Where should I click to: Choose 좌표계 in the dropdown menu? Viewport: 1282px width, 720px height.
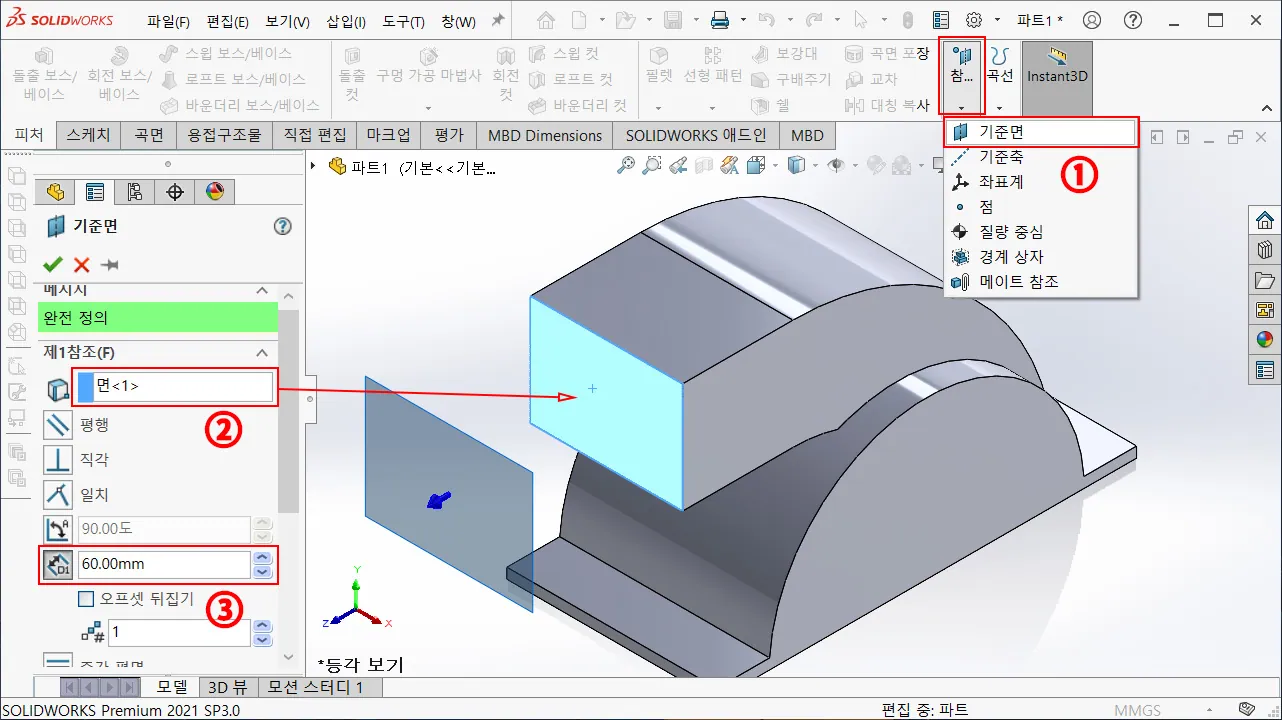pyautogui.click(x=1041, y=182)
